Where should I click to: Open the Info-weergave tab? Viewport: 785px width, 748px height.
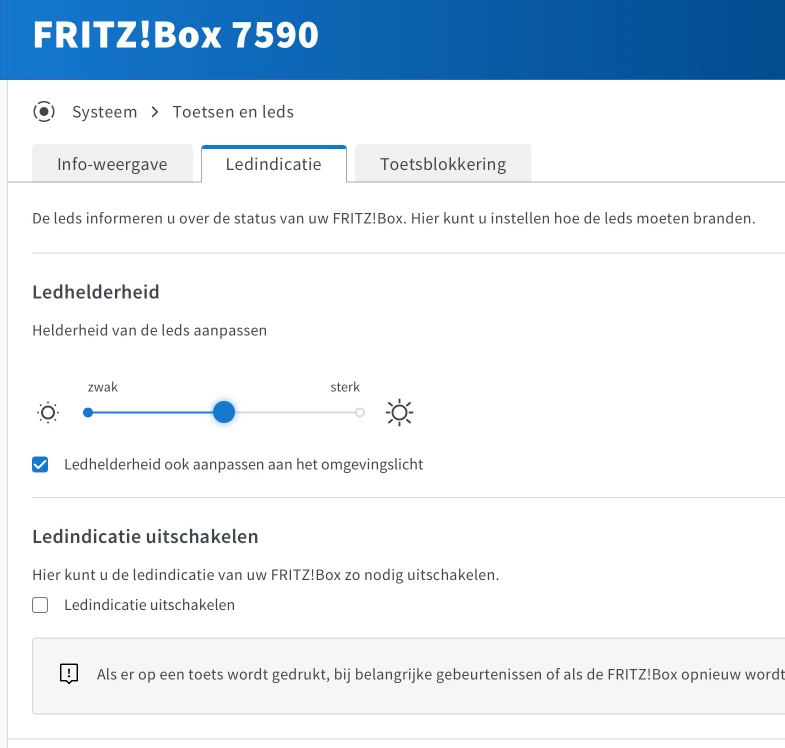pos(112,164)
